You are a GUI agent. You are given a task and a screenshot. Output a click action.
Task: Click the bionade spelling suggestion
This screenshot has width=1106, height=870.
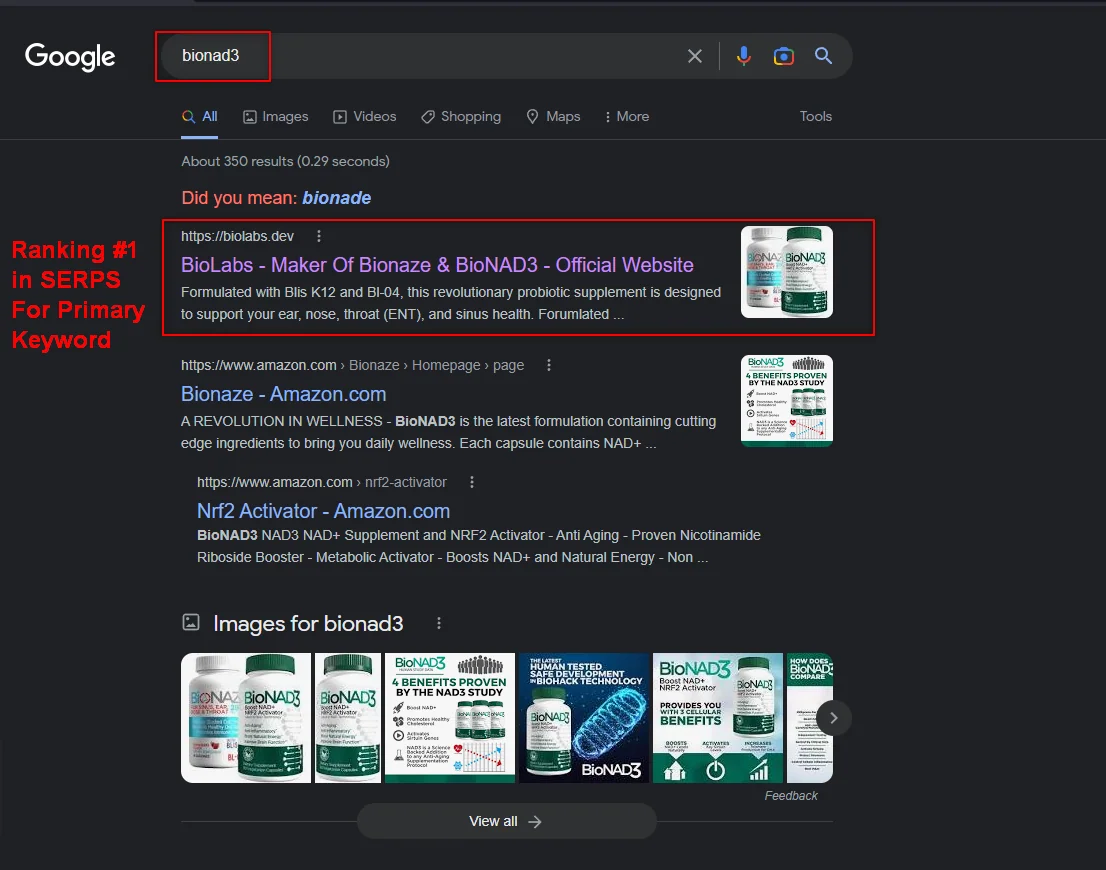point(336,198)
